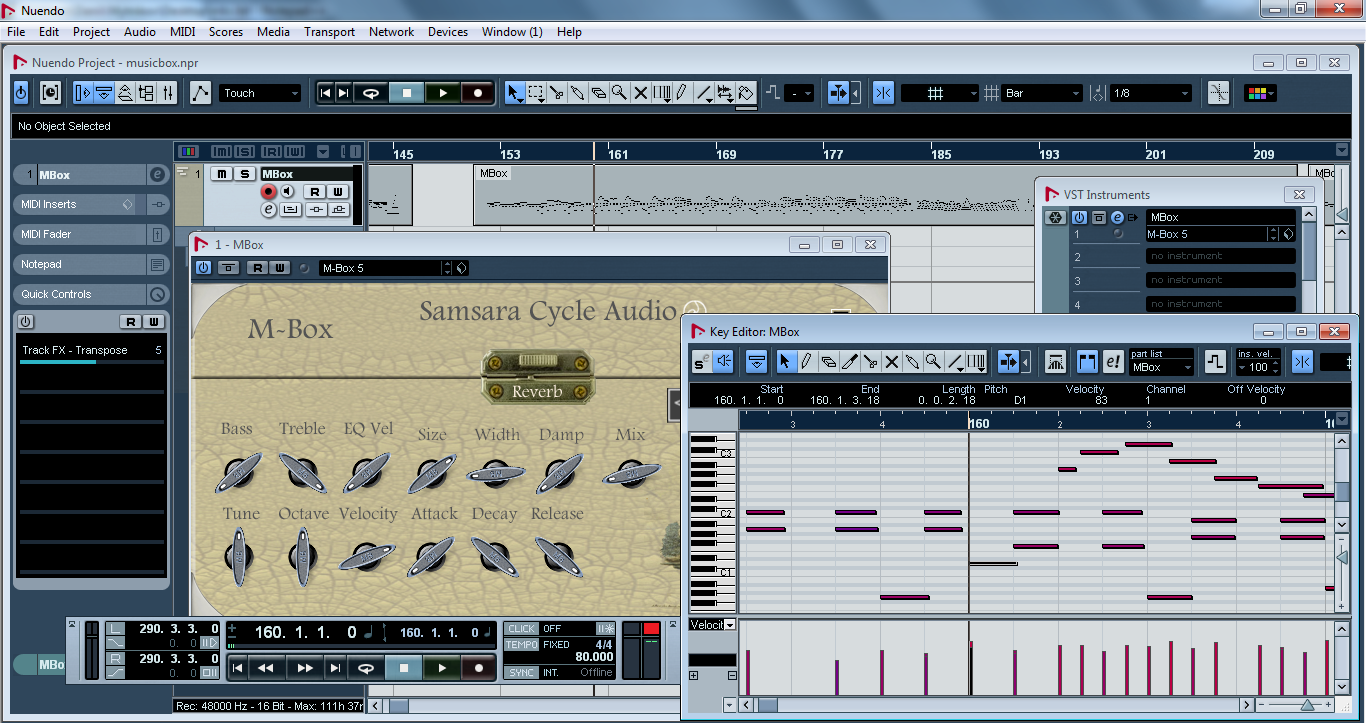The width and height of the screenshot is (1366, 723).
Task: Click the Mix knob on M-Box reverb
Action: (x=630, y=473)
